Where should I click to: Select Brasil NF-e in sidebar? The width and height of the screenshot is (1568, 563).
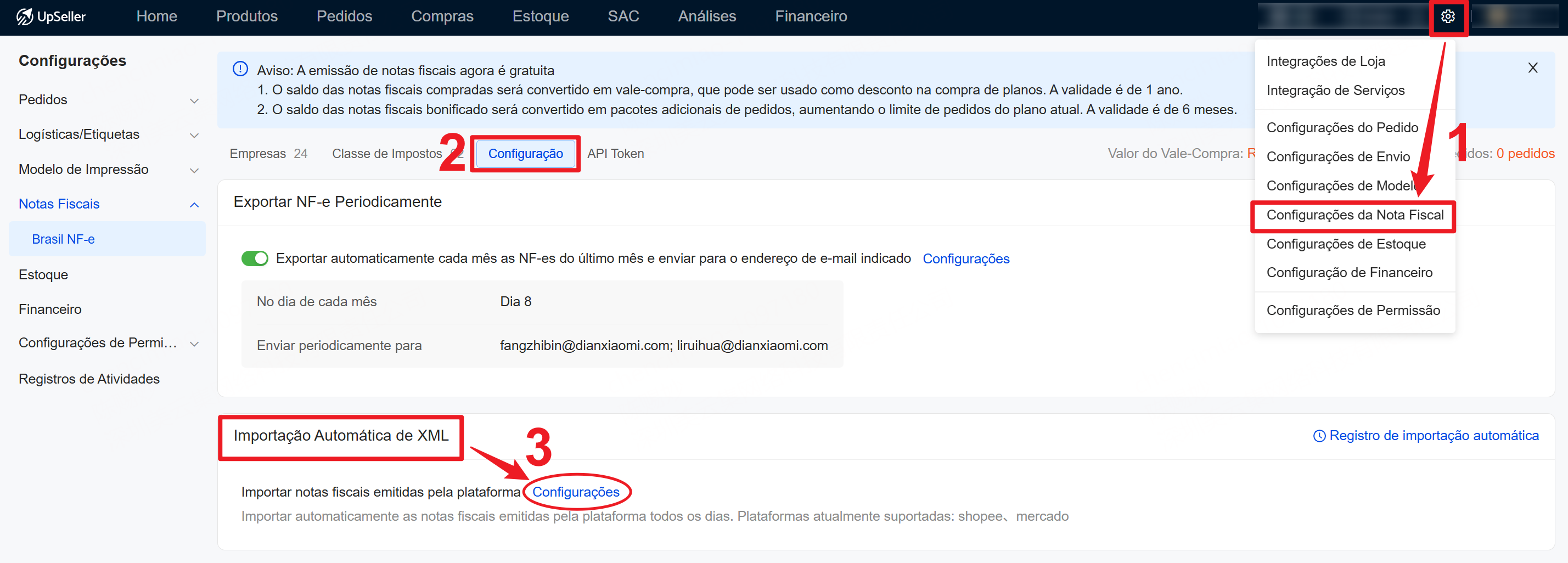pyautogui.click(x=63, y=239)
